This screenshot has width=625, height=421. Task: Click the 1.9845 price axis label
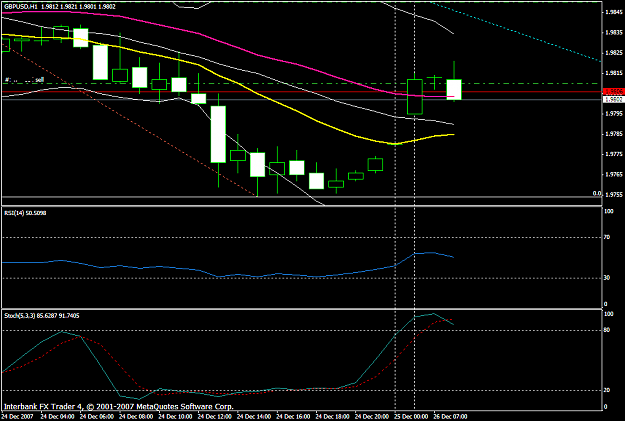614,12
